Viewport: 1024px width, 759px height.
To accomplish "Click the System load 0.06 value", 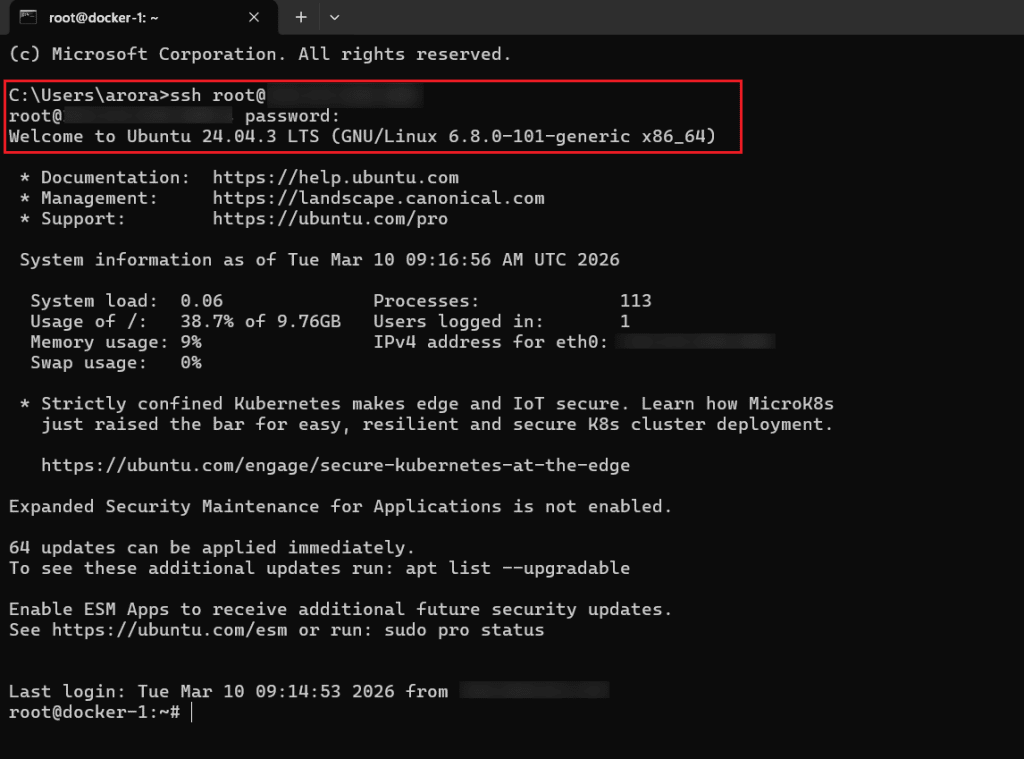I will [201, 301].
